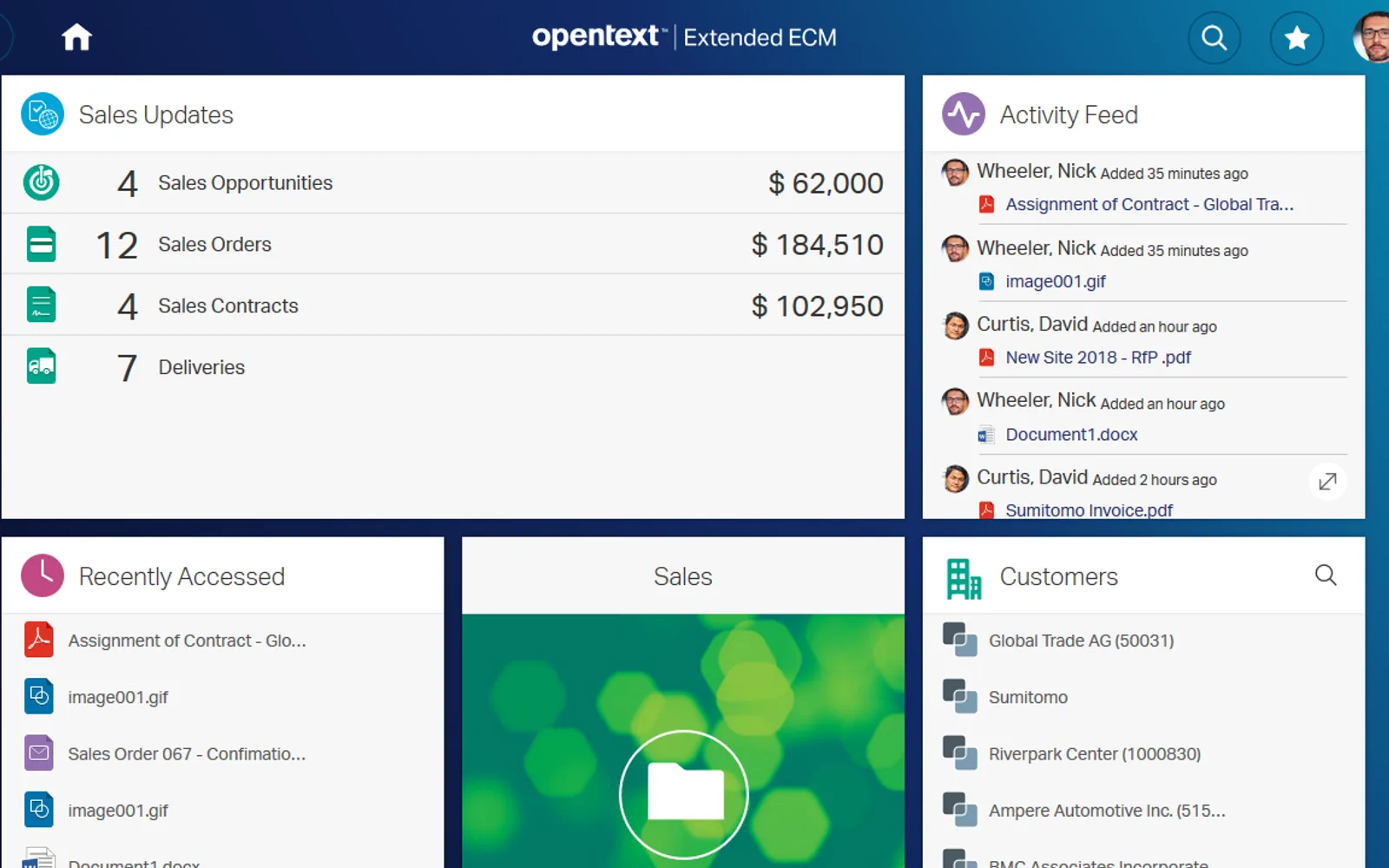Viewport: 1389px width, 868px height.
Task: Open image001.gif link in Activity Feed
Action: coord(1055,281)
